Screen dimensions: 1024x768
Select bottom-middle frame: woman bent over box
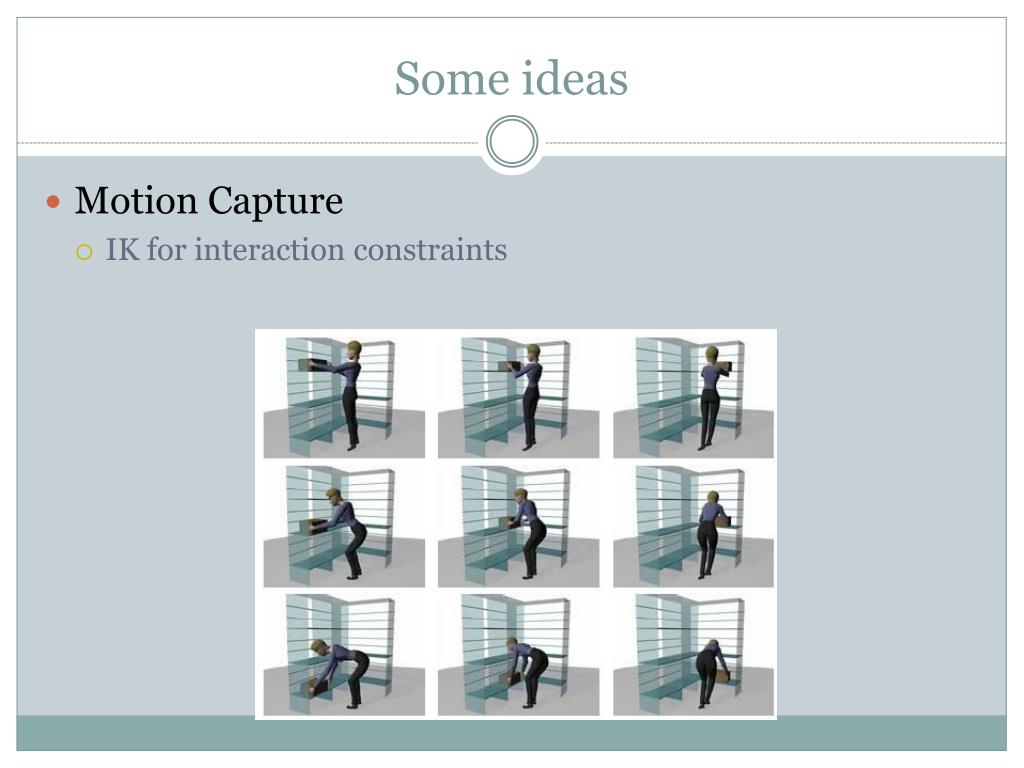[x=519, y=654]
